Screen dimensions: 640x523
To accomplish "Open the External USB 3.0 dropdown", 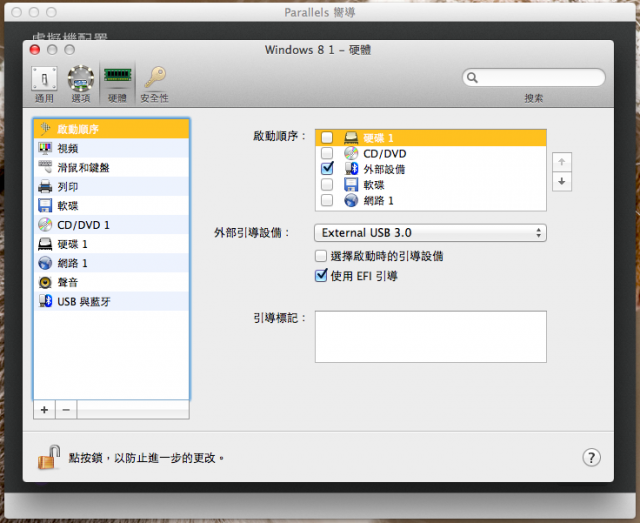I will point(430,233).
